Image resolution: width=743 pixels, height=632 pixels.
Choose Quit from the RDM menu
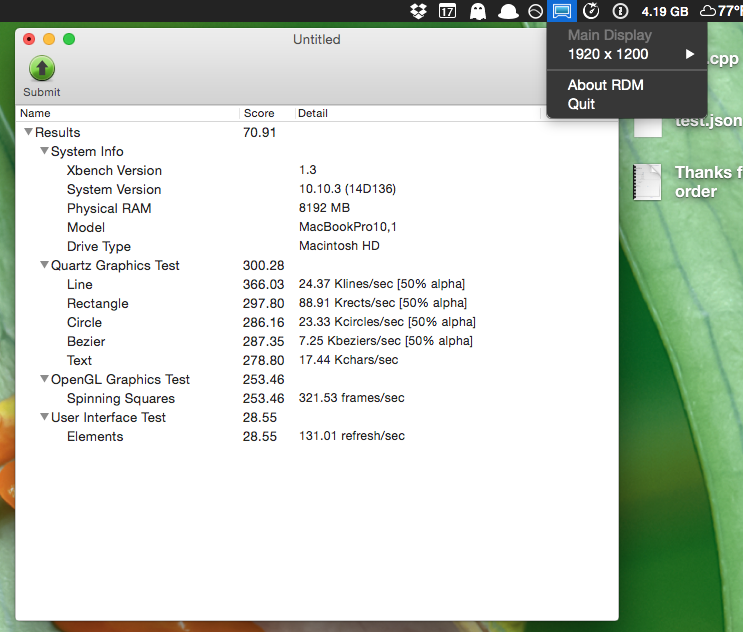(x=627, y=104)
